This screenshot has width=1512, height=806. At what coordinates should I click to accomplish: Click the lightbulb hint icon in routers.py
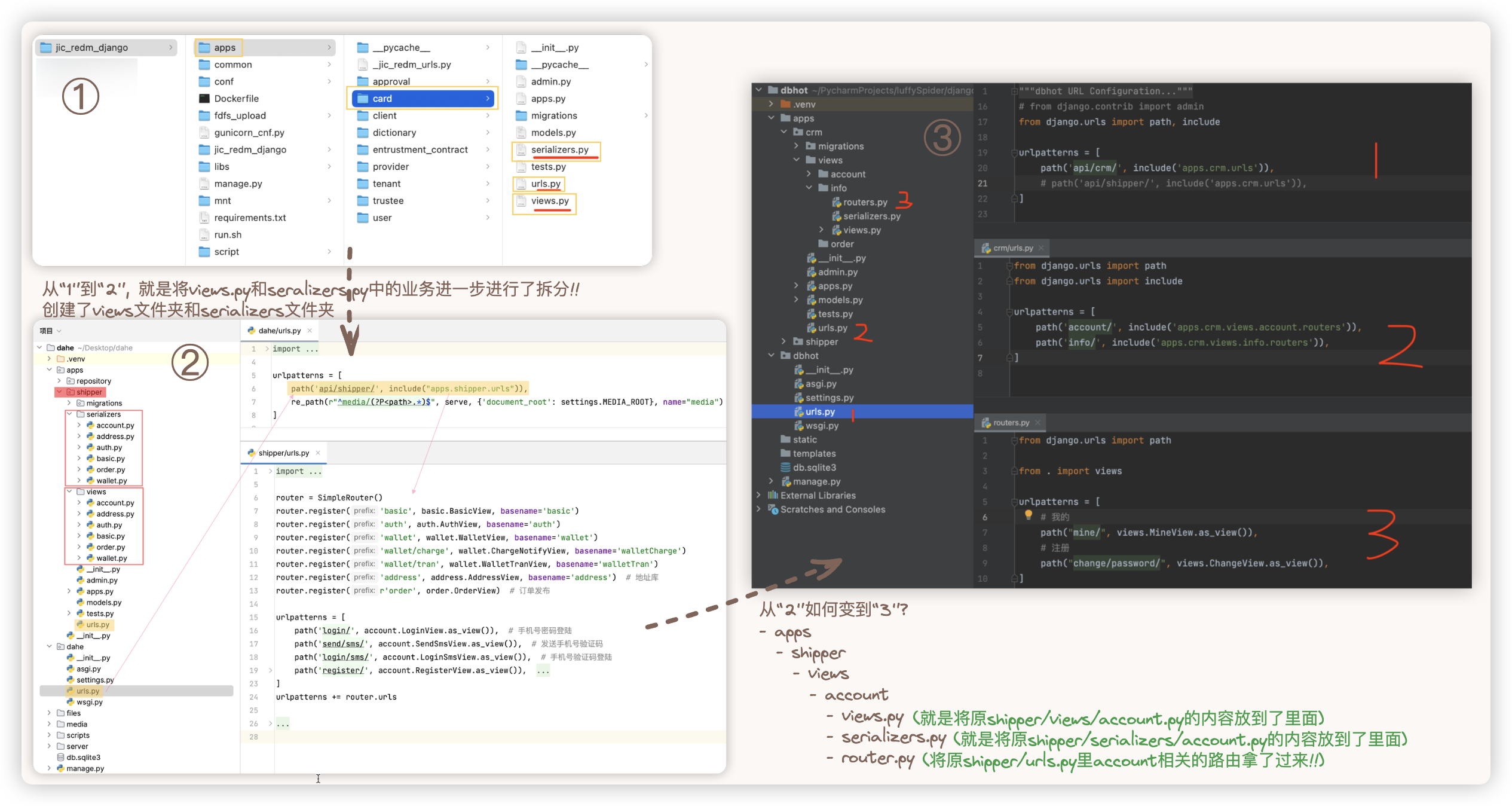point(1028,515)
